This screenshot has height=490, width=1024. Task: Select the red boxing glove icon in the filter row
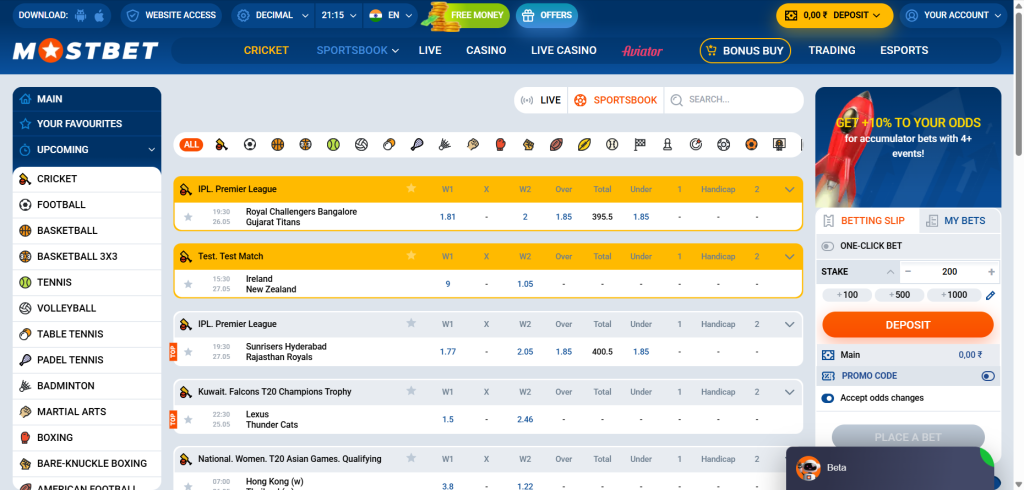click(x=500, y=144)
